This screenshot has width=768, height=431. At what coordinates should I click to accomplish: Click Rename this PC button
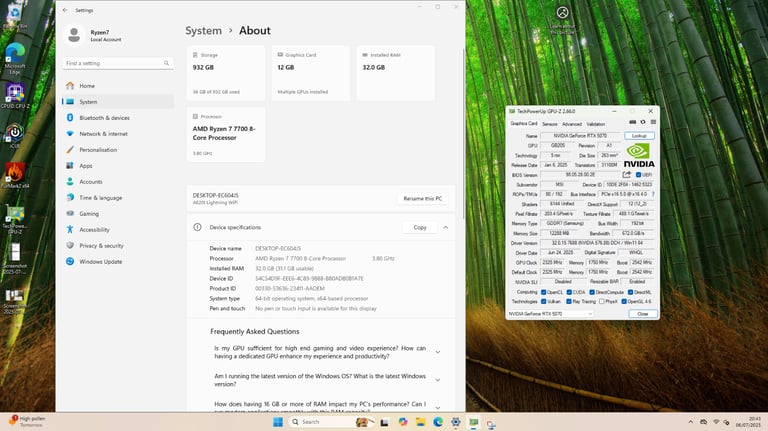point(423,198)
